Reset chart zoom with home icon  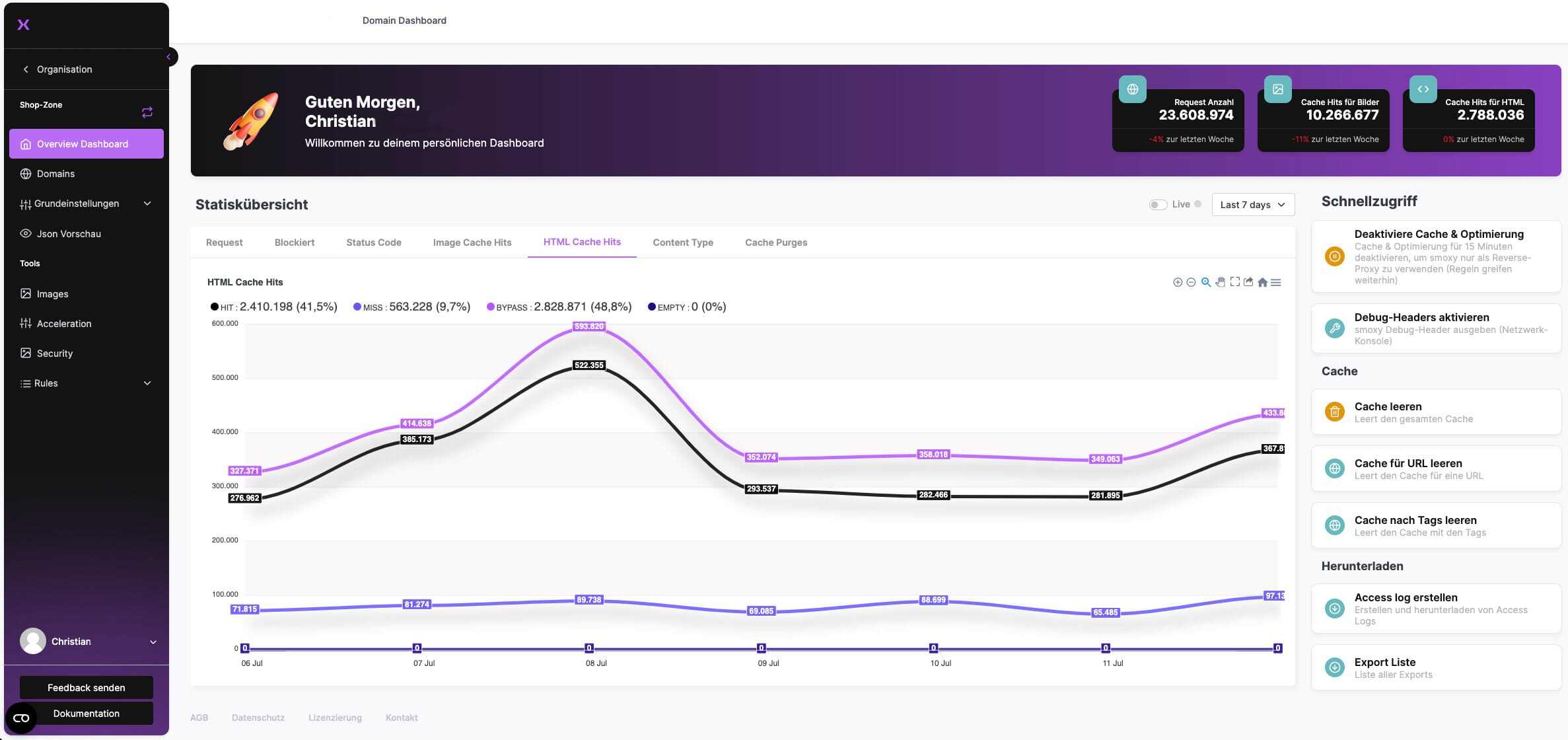(x=1262, y=282)
